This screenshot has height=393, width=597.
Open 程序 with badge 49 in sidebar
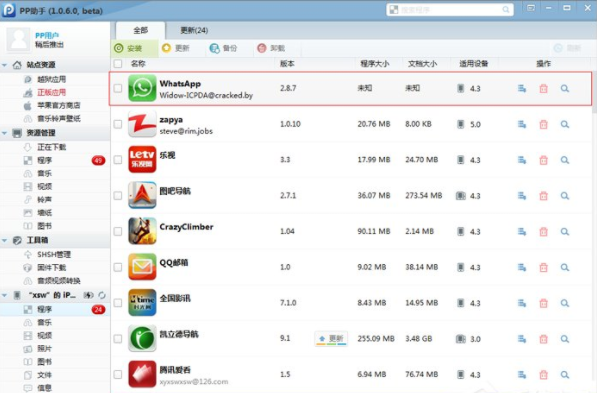pos(55,160)
